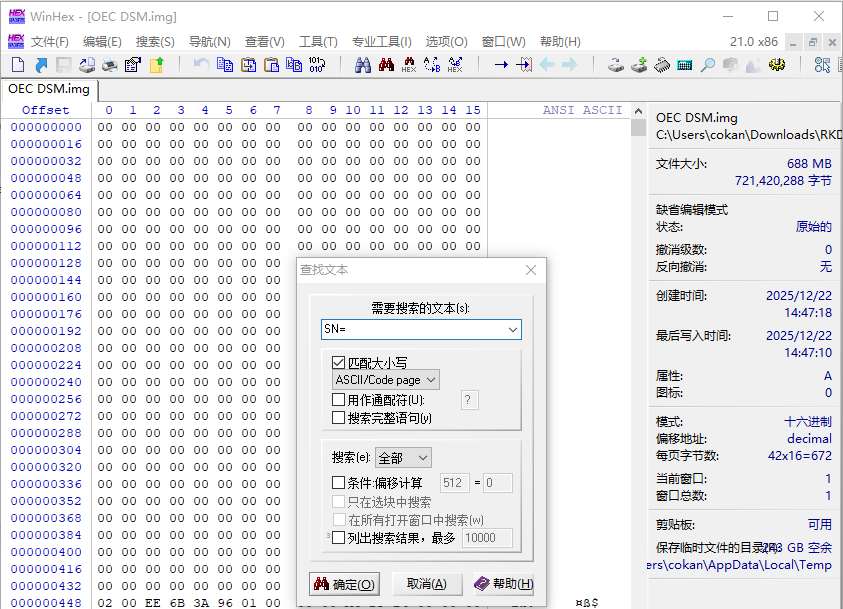843x609 pixels.
Task: Launch the calculator toolbar icon
Action: pos(685,65)
